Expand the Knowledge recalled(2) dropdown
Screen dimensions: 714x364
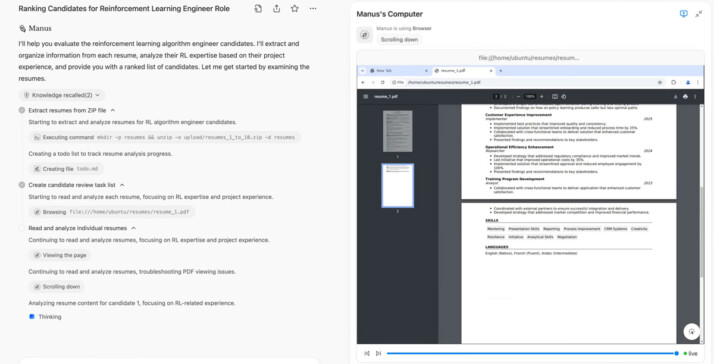click(x=62, y=95)
